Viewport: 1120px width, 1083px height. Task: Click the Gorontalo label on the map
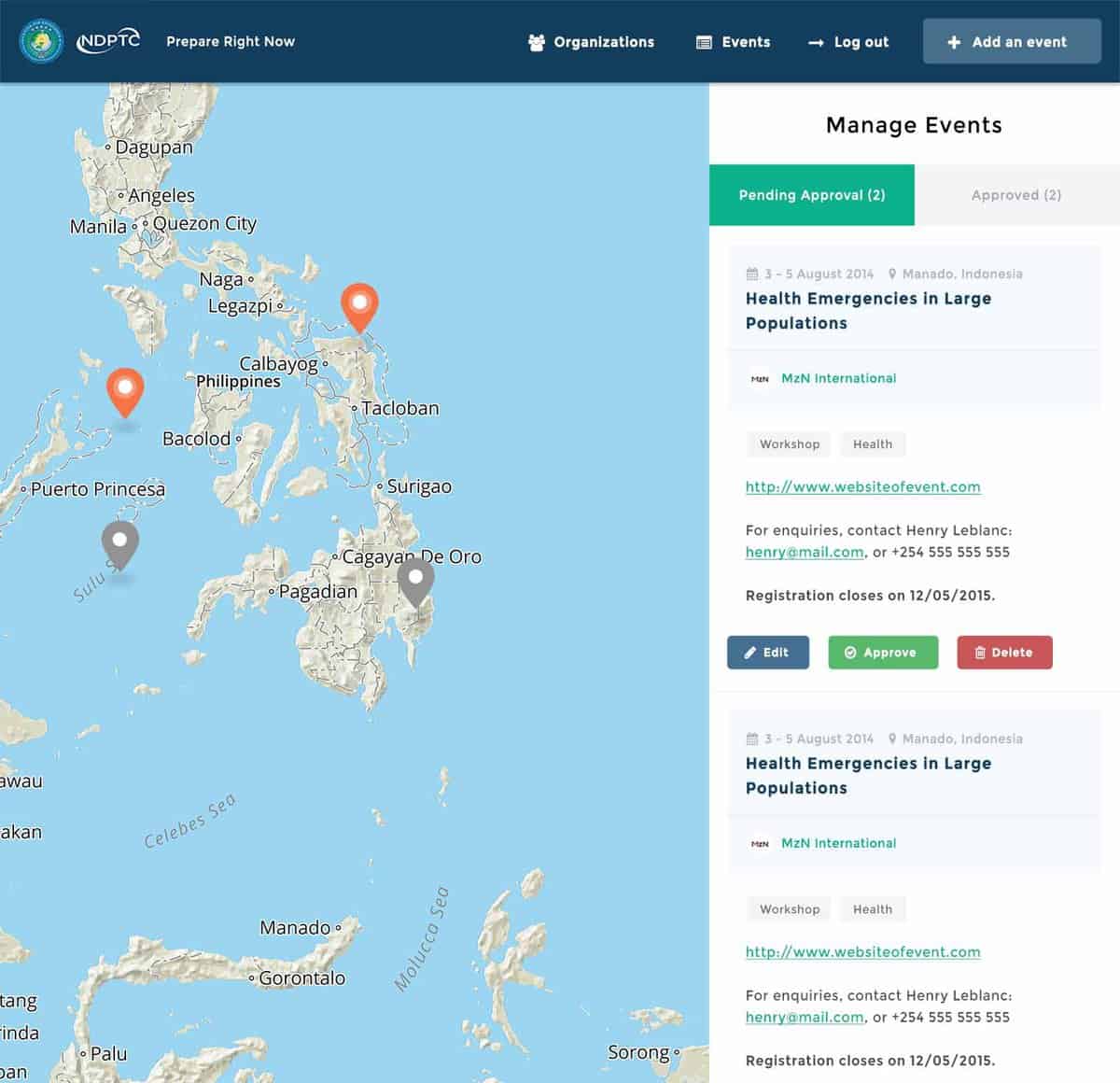[302, 978]
